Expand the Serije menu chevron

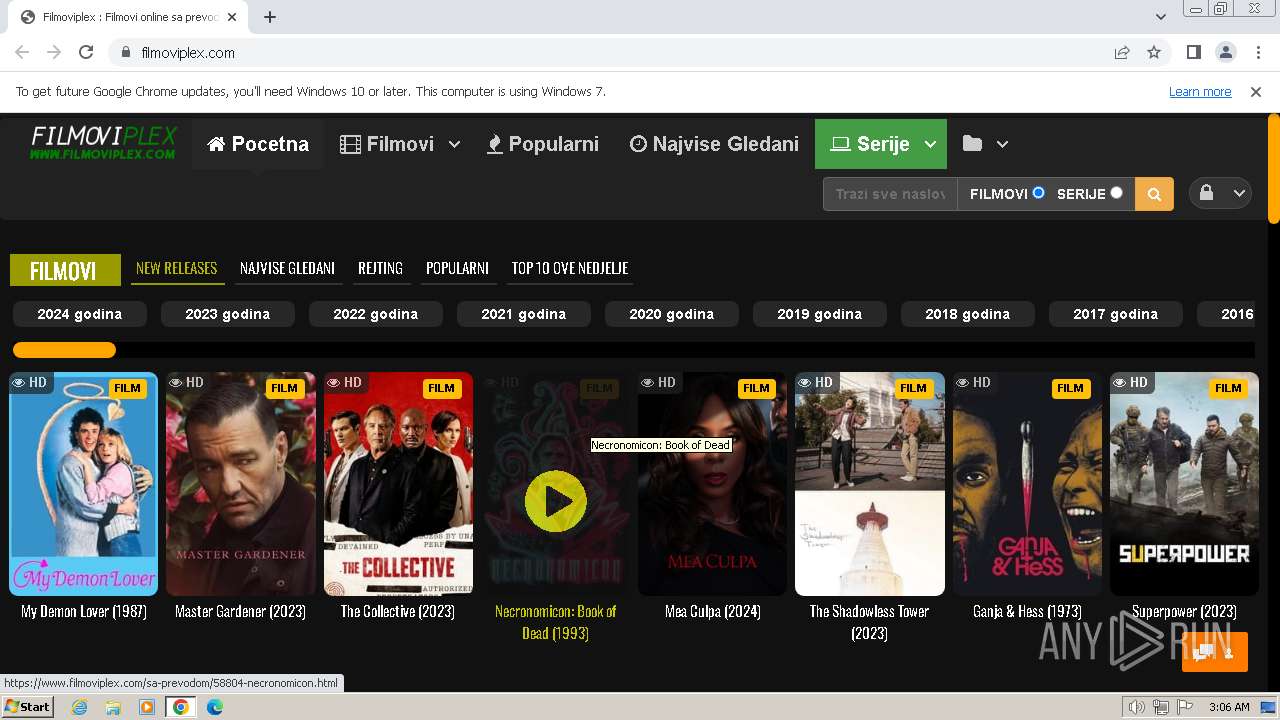930,144
